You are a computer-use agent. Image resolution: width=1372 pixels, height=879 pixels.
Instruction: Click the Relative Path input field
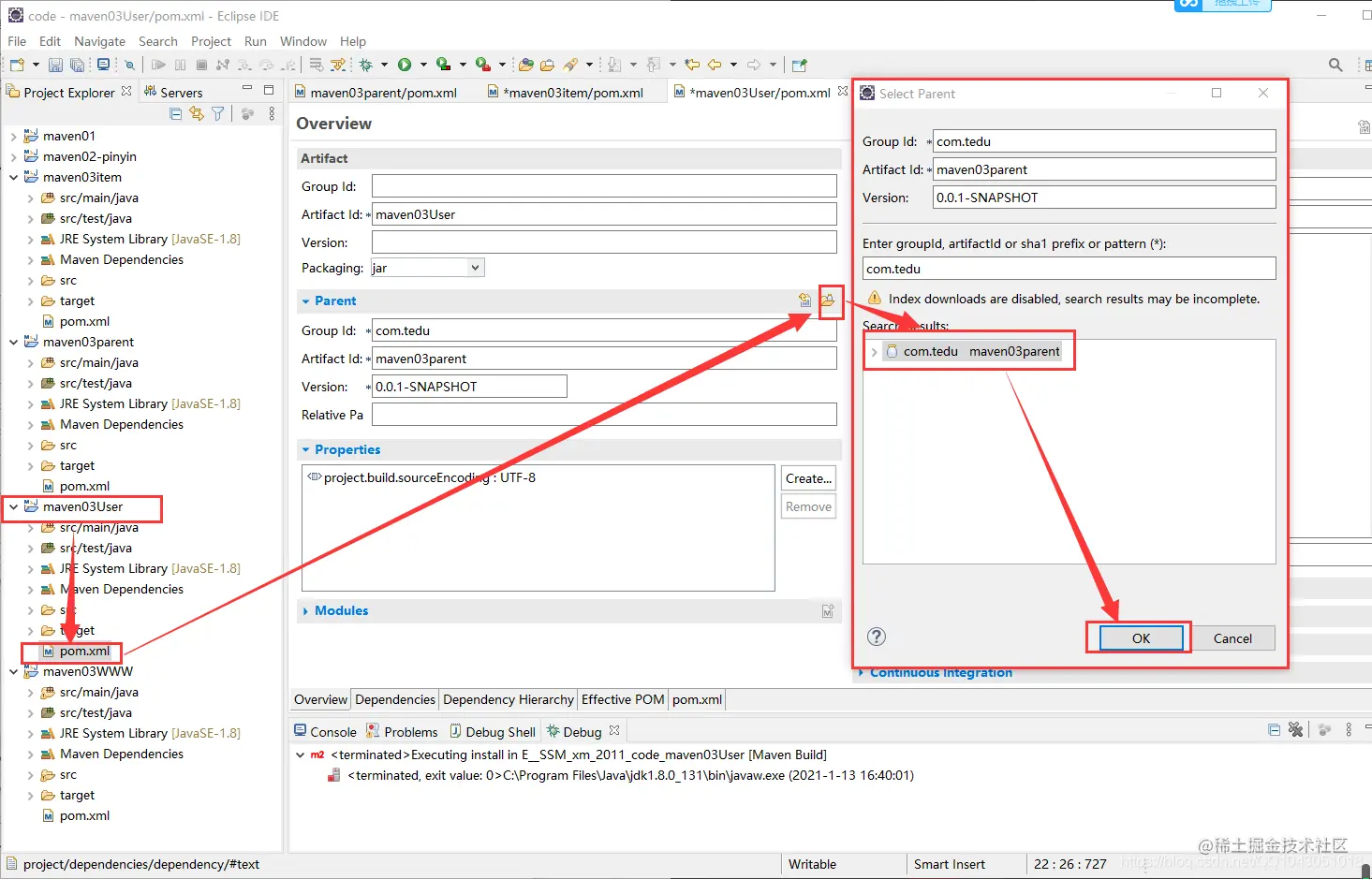604,415
